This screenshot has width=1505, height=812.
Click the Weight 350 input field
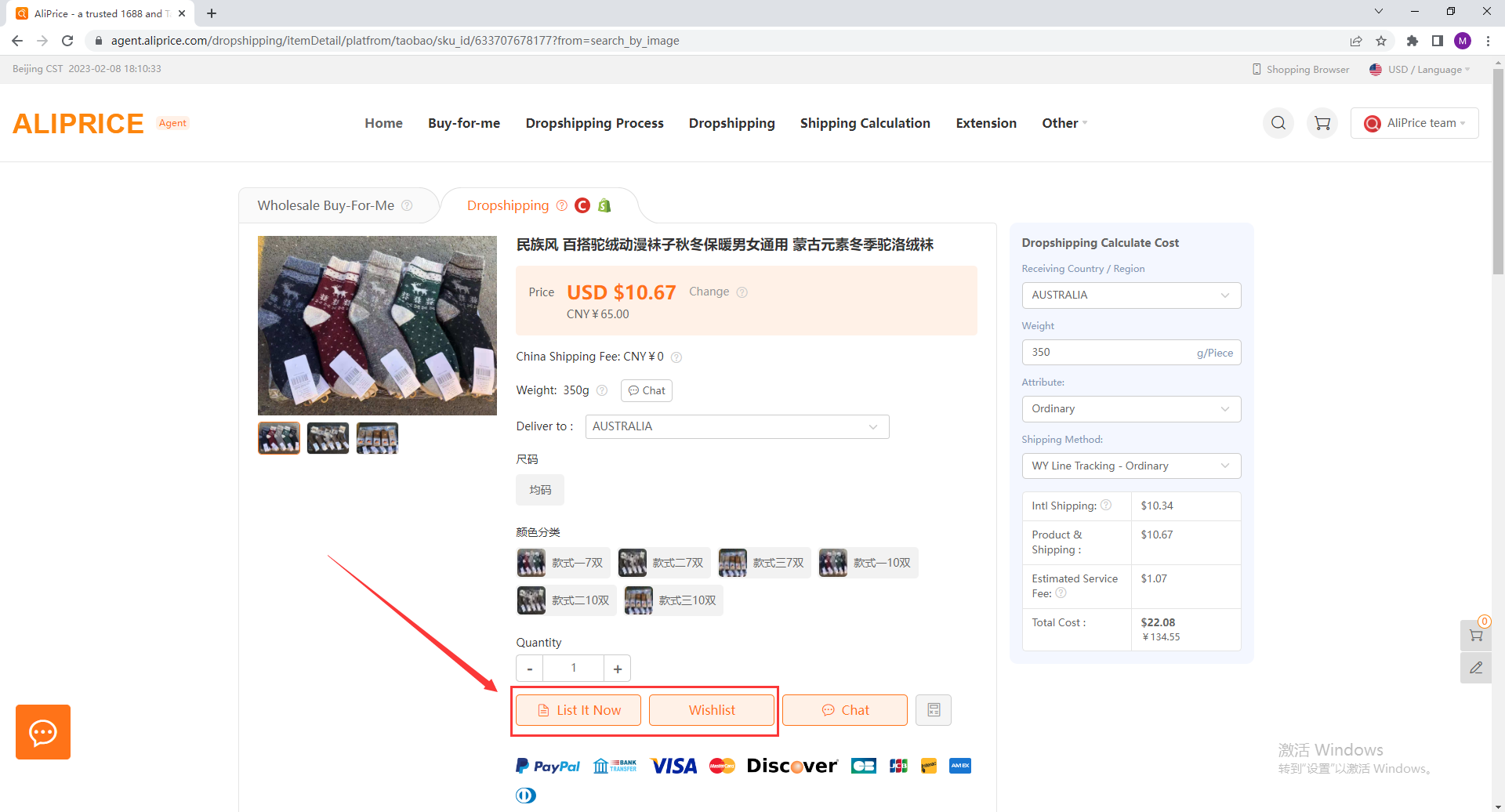coord(1131,353)
